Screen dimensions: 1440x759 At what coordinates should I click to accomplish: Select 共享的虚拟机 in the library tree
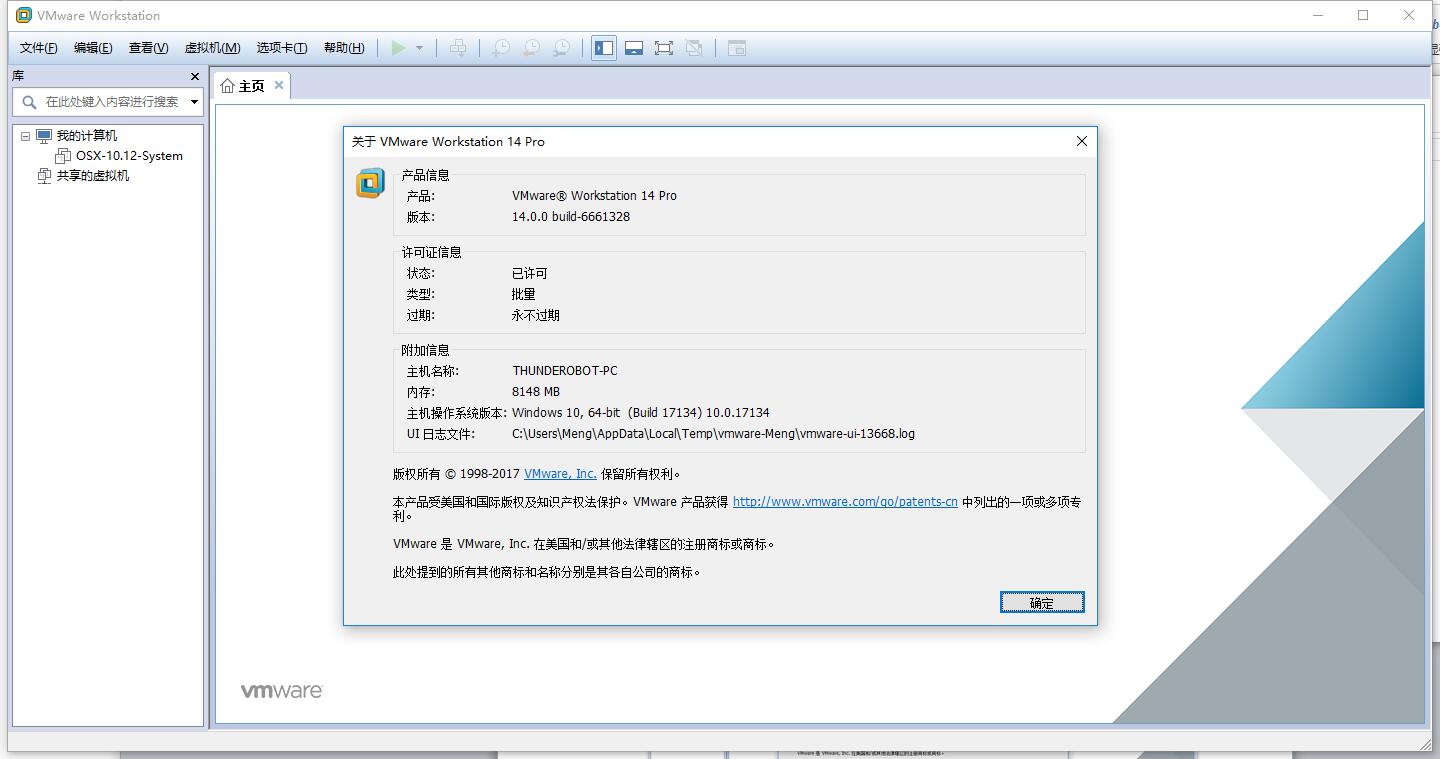click(93, 176)
